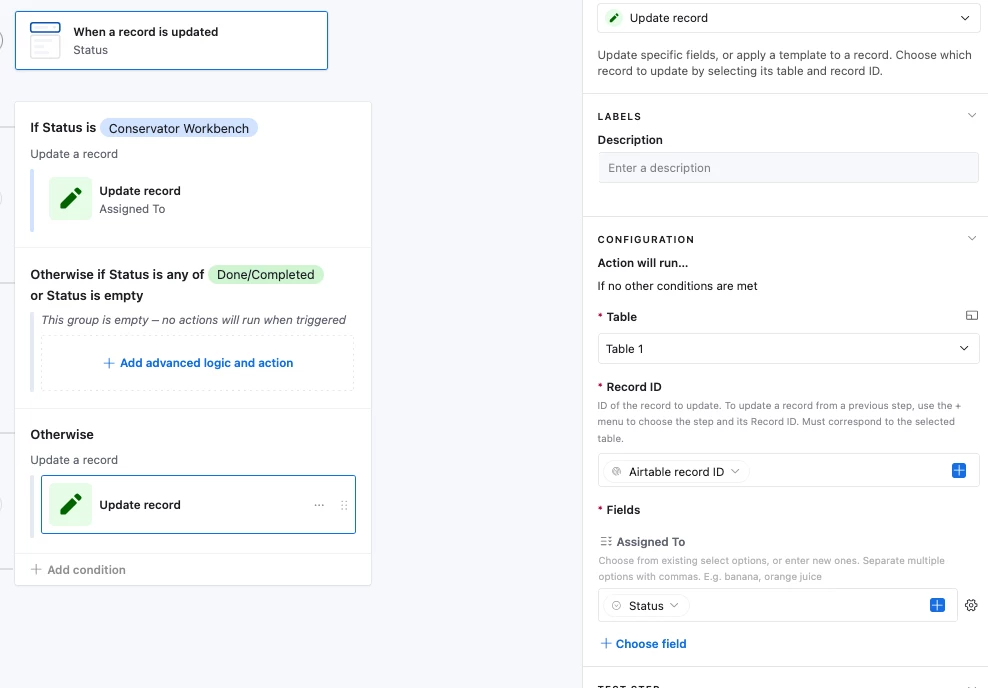Select the Update record Assigned To action

198,199
